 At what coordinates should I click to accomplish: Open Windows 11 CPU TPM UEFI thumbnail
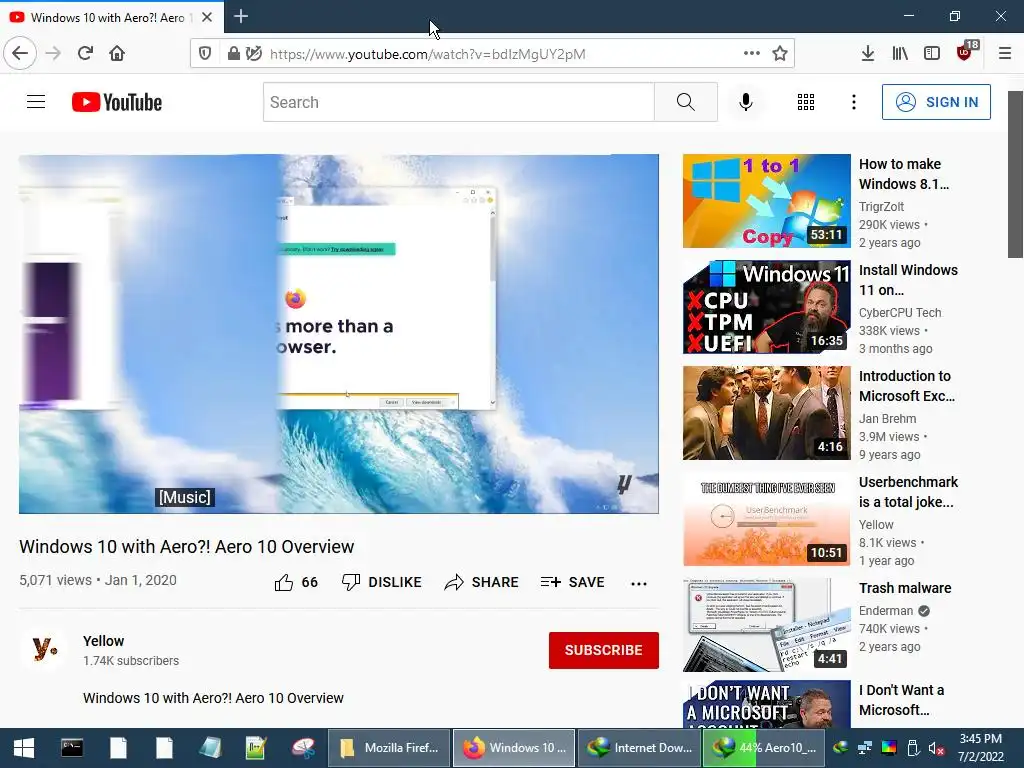click(x=767, y=307)
